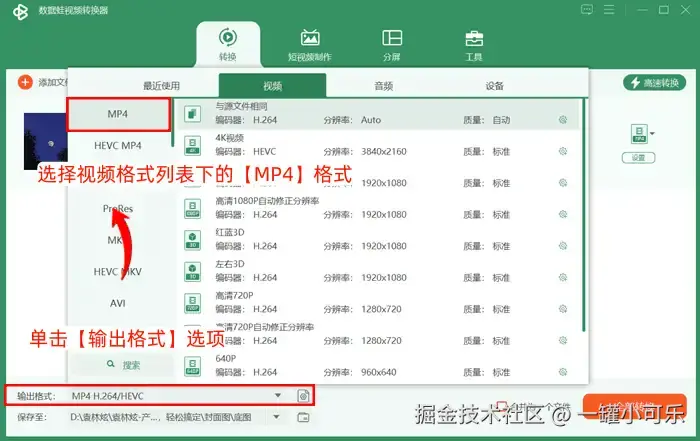The width and height of the screenshot is (700, 441).
Task: Click the 搜索 format search field
Action: click(121, 365)
